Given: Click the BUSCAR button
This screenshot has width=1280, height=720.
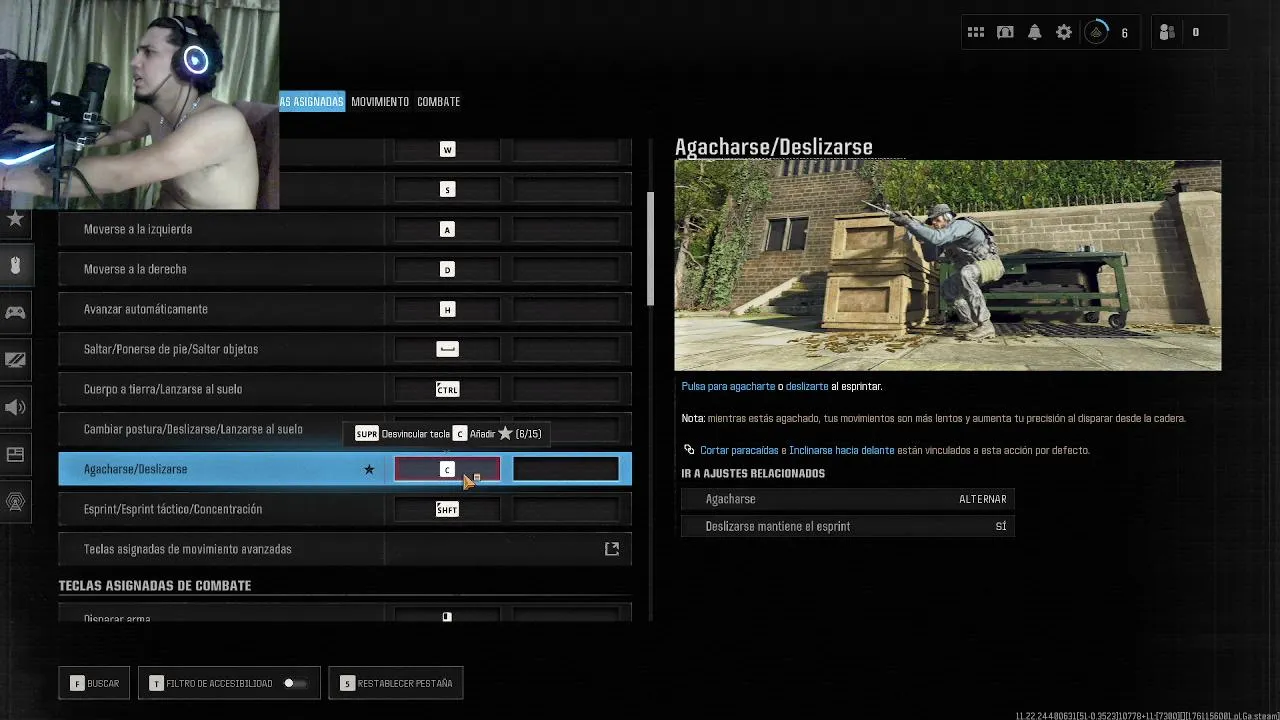Looking at the screenshot, I should click(x=94, y=683).
